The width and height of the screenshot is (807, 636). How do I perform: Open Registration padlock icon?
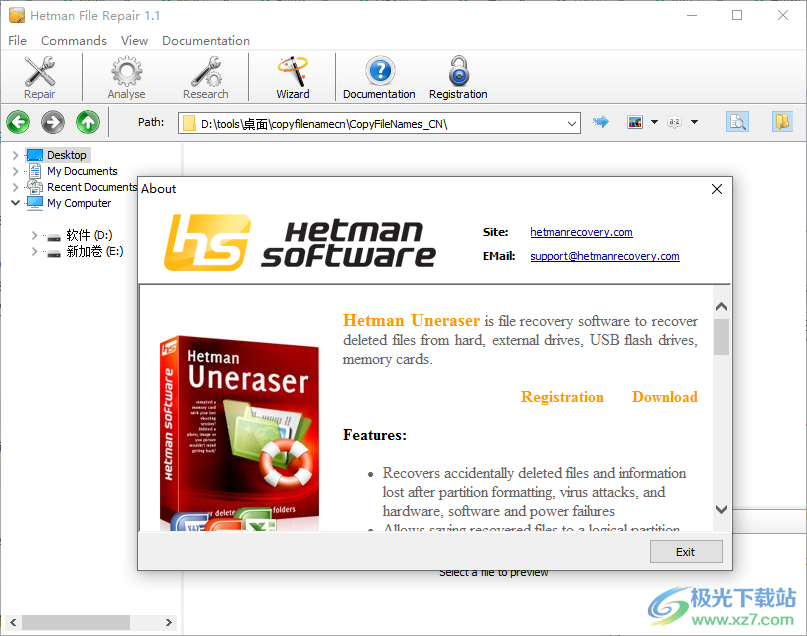pyautogui.click(x=459, y=72)
